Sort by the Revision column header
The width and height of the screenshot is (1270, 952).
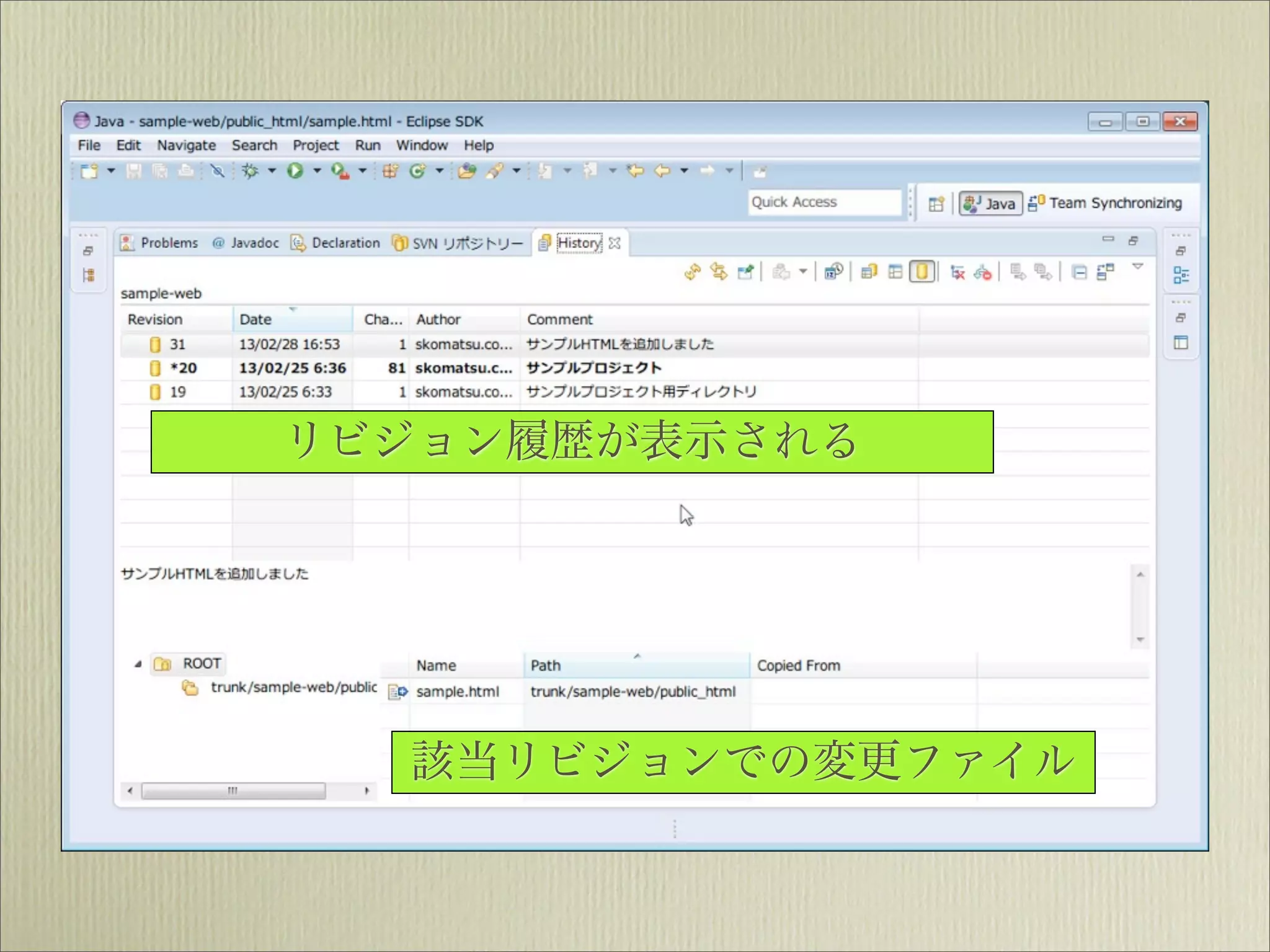[177, 320]
